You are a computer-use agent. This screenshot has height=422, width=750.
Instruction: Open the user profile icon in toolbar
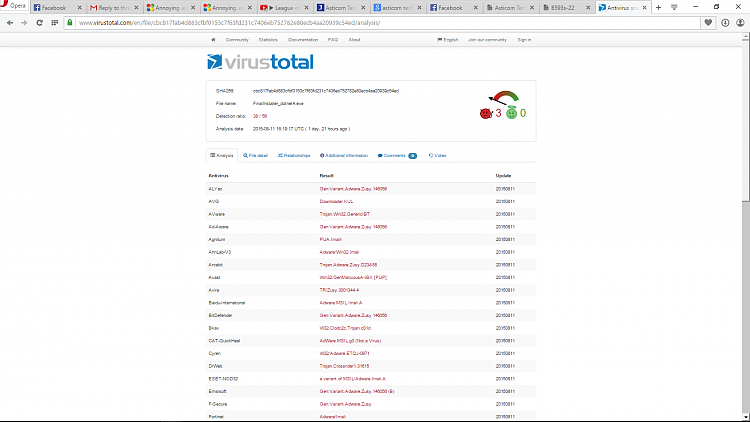(x=740, y=22)
